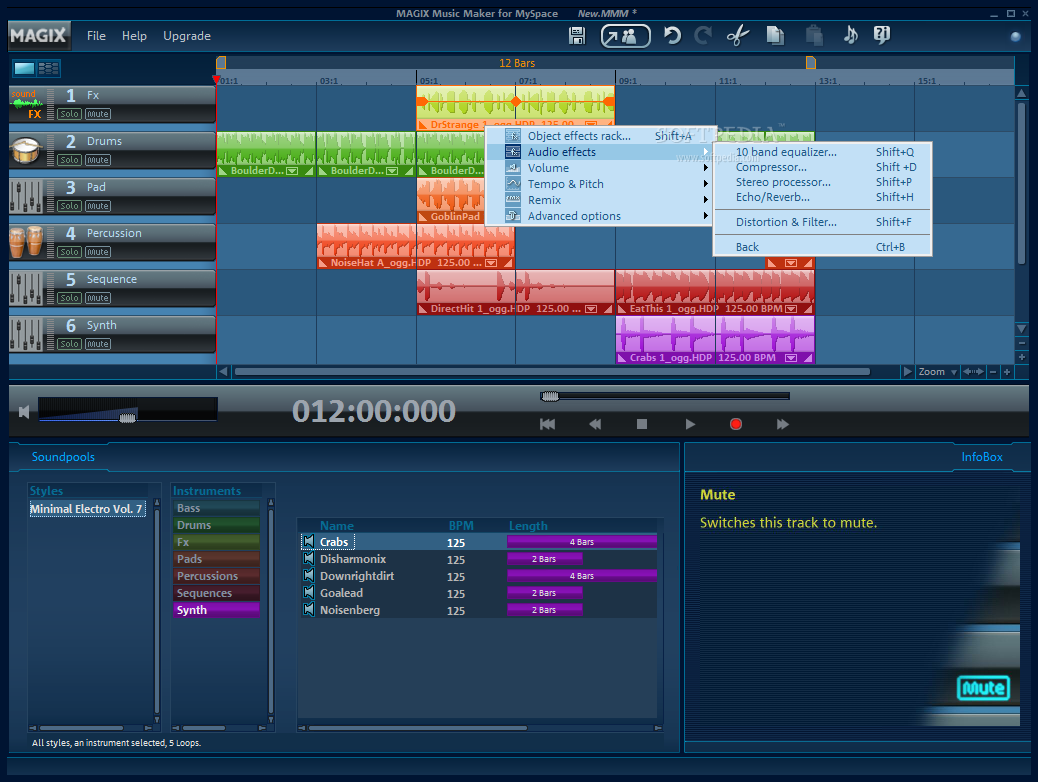This screenshot has width=1038, height=782.
Task: Select Compressor from audio effects
Action: tap(822, 167)
